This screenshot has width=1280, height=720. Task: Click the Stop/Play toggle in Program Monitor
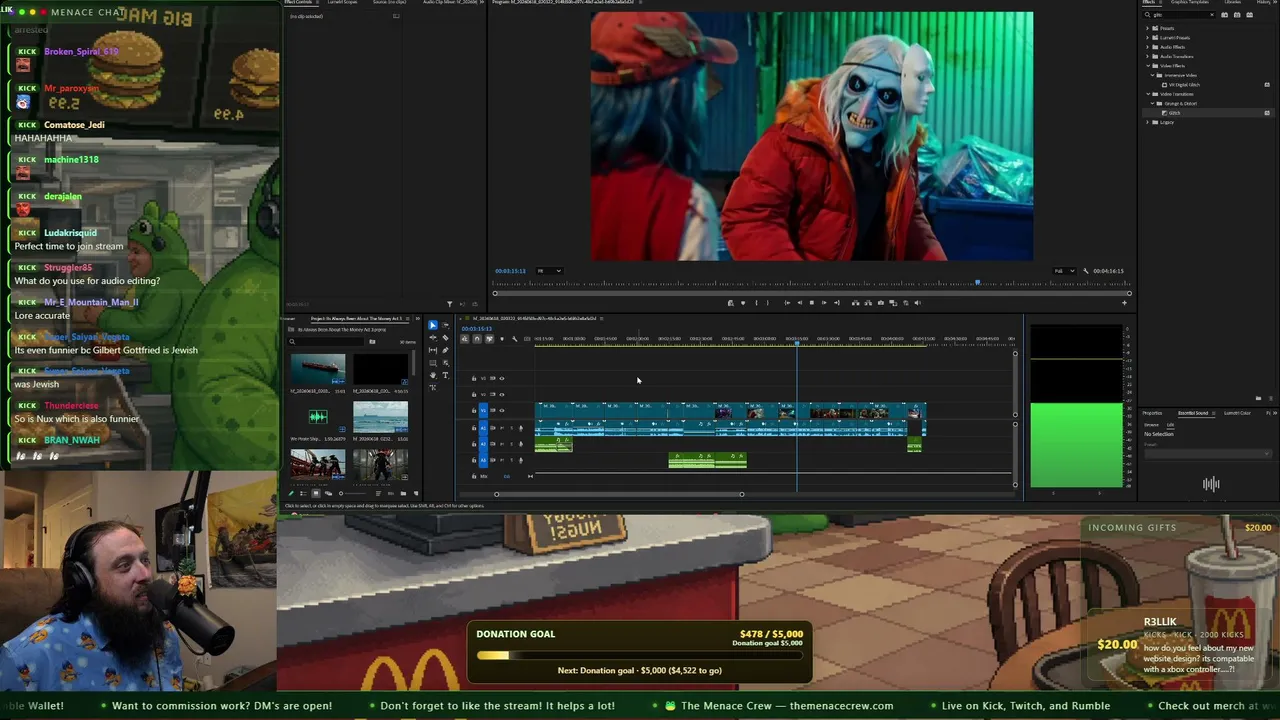coord(811,303)
